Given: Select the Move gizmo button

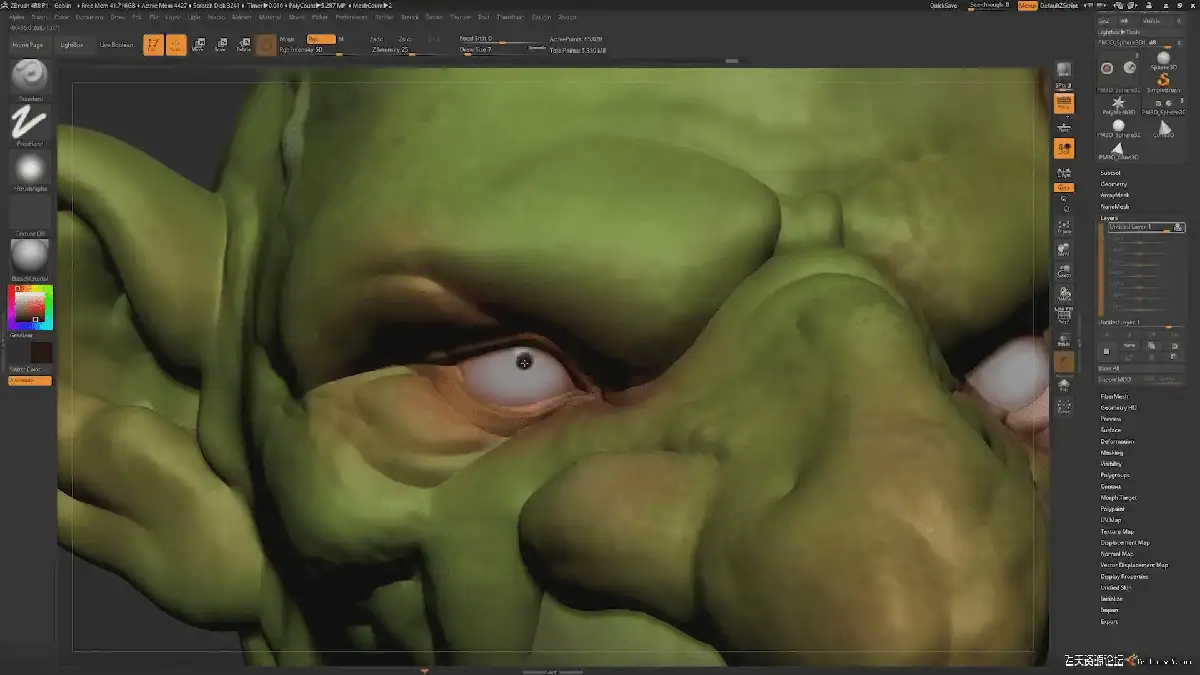Looking at the screenshot, I should pos(198,45).
